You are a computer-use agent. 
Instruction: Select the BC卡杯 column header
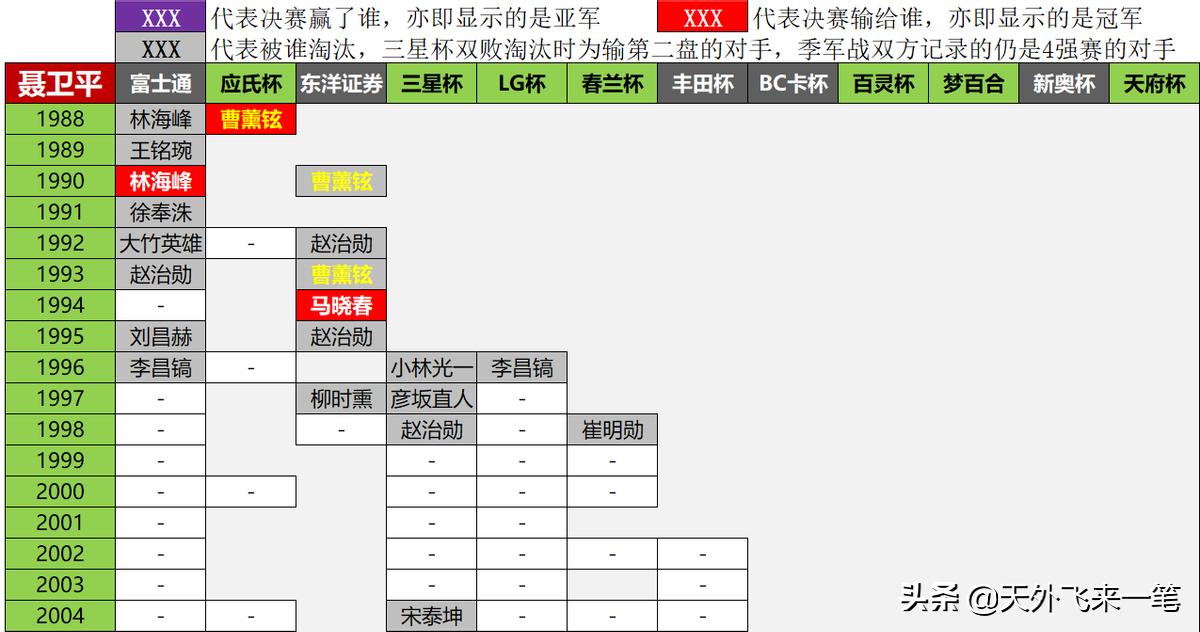tap(790, 84)
